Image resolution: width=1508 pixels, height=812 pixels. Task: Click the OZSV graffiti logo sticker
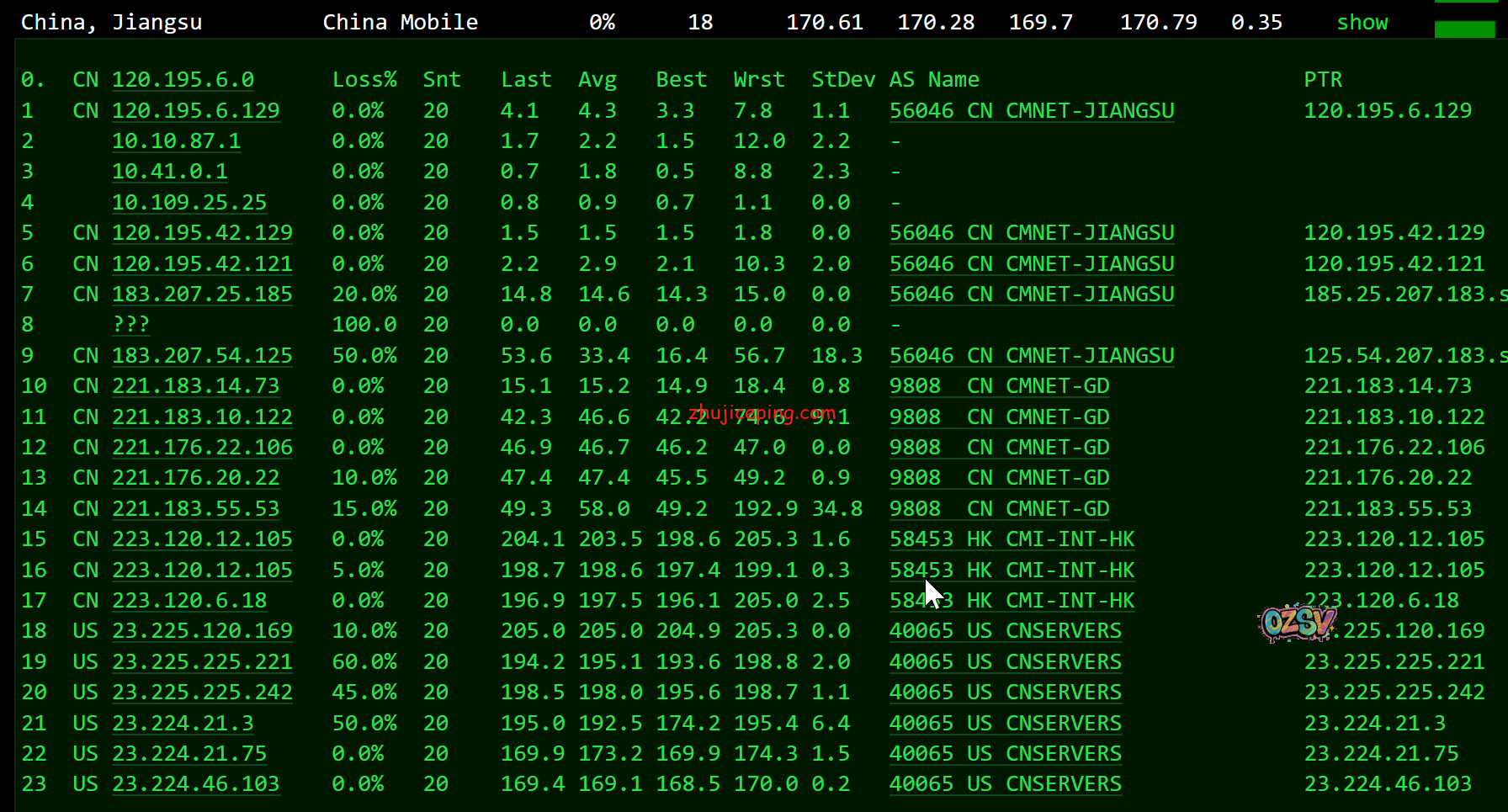(x=1296, y=624)
